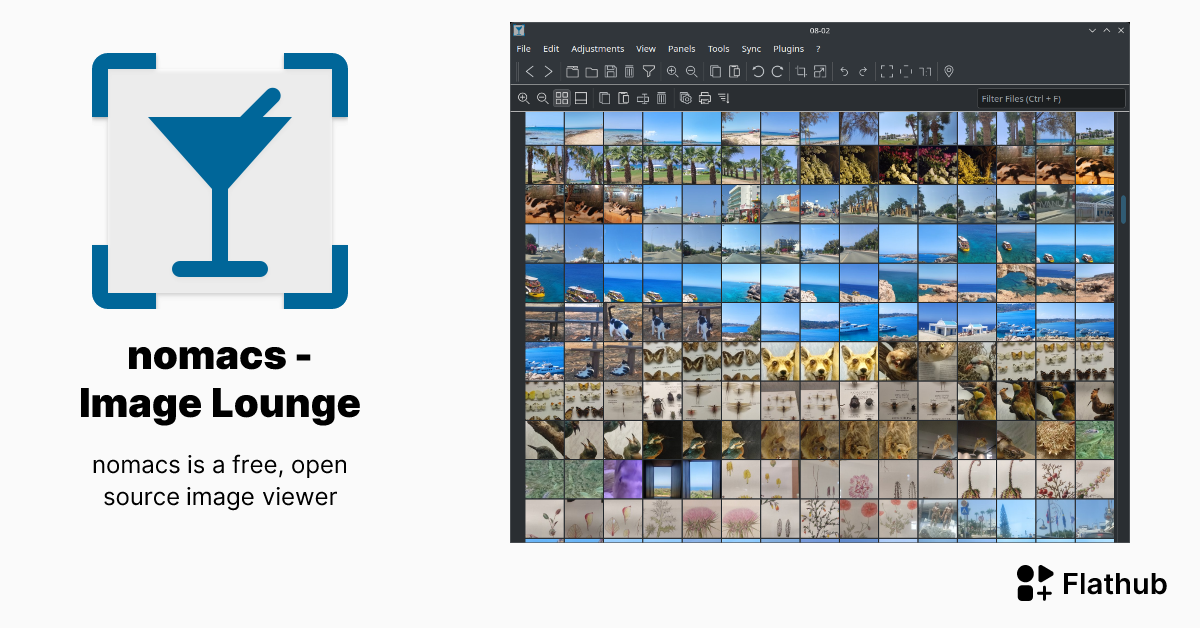
Task: Click the Save icon in main toolbar
Action: pyautogui.click(x=610, y=71)
